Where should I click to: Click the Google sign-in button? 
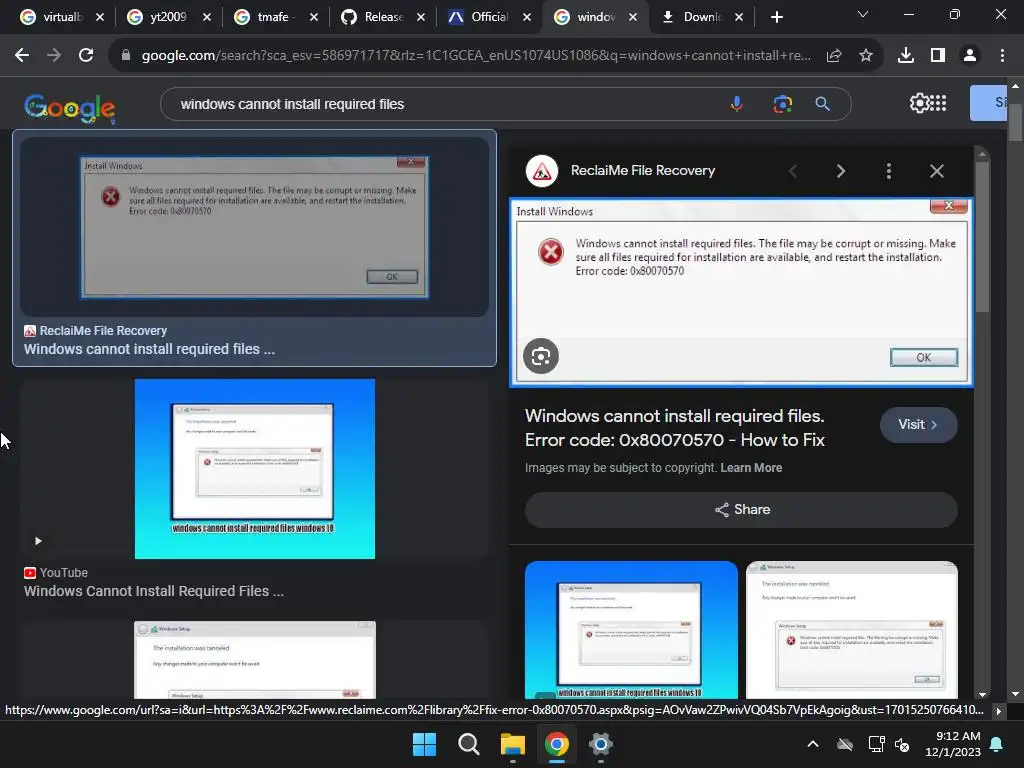pos(989,103)
